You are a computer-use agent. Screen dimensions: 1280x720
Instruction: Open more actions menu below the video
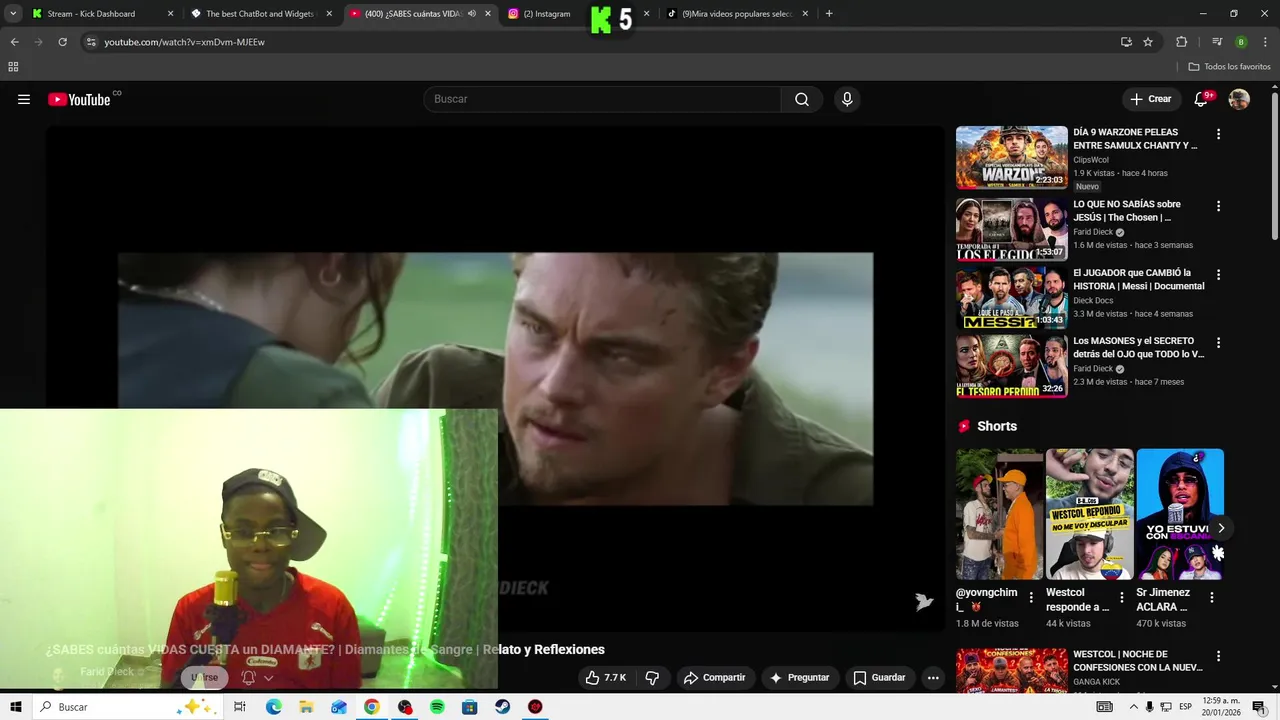click(933, 677)
